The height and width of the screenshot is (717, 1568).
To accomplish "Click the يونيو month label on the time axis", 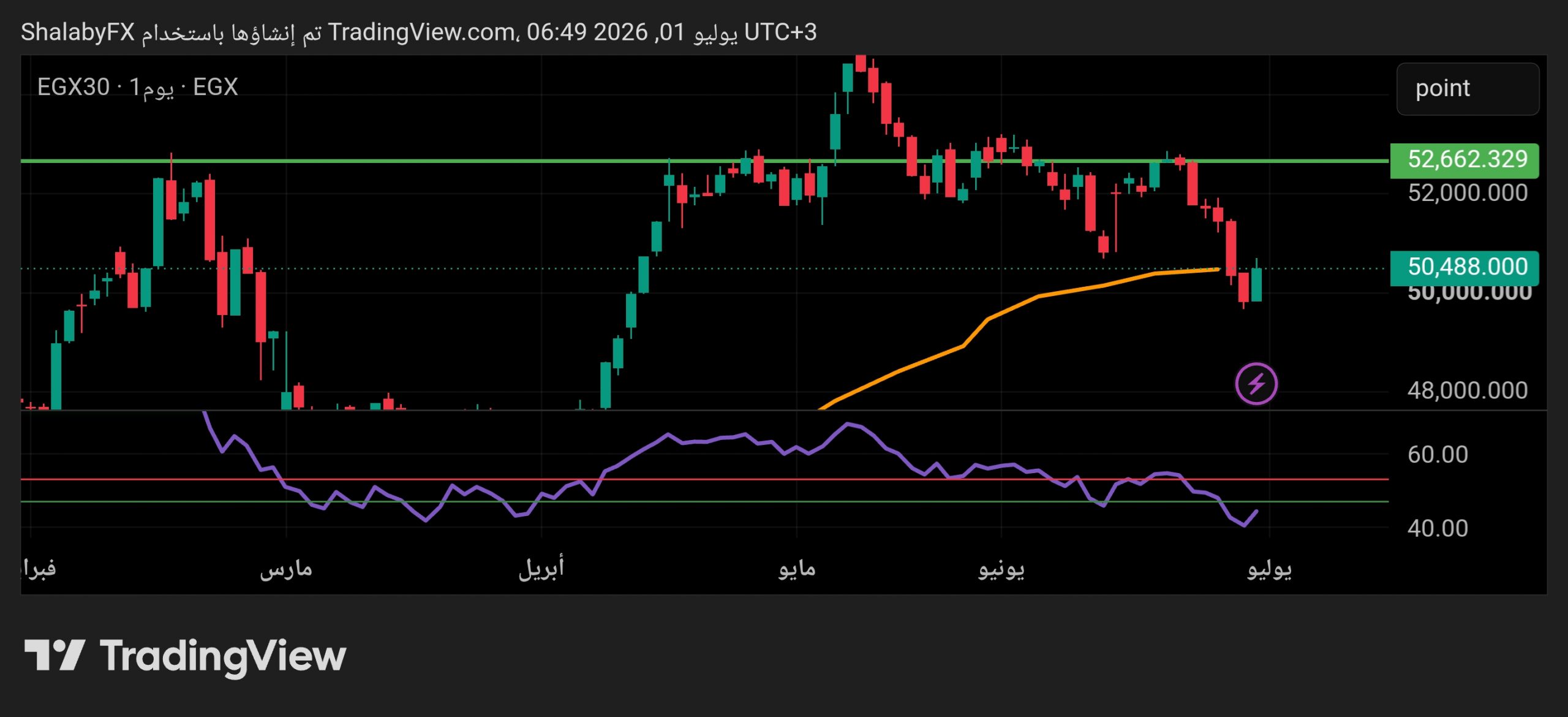I will tap(1001, 570).
